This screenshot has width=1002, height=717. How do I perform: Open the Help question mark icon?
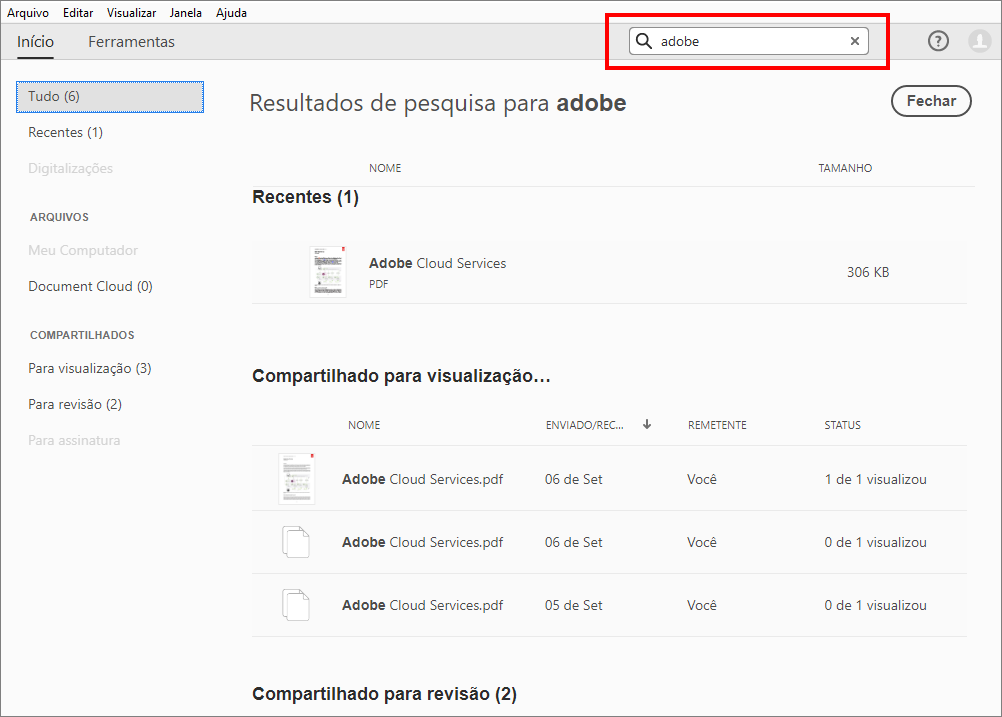click(937, 41)
